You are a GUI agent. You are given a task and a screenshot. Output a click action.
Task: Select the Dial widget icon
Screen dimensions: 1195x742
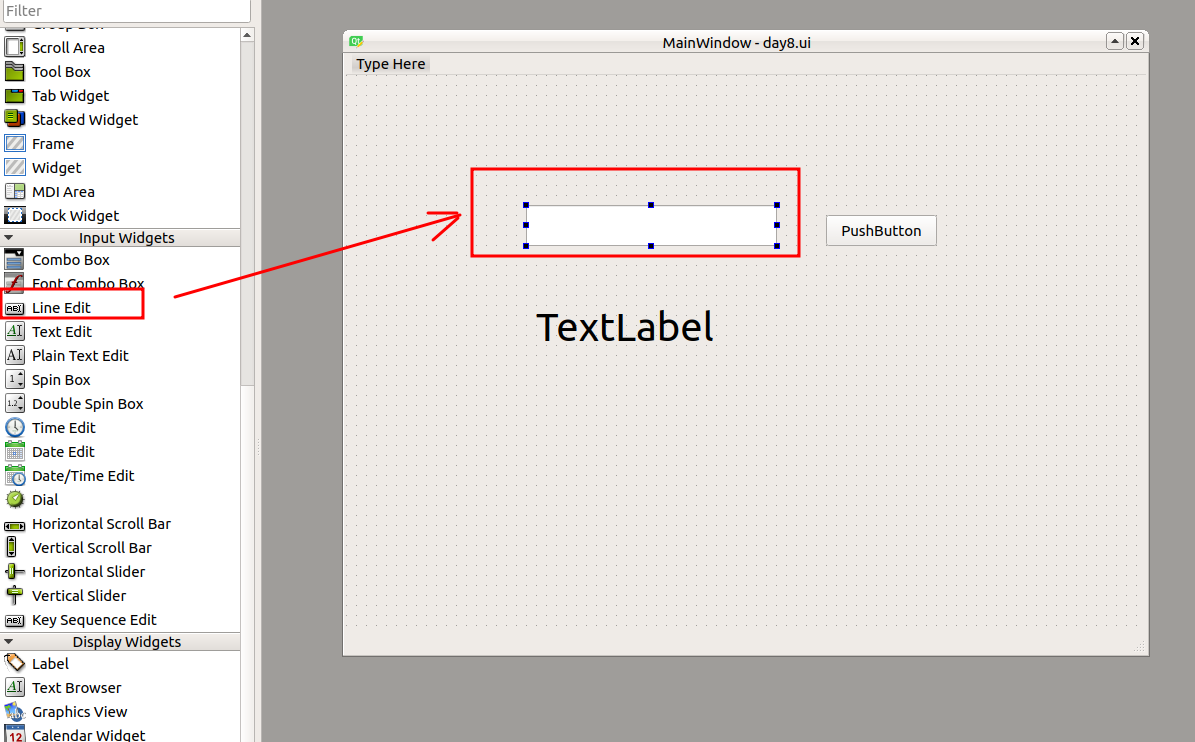pos(15,500)
